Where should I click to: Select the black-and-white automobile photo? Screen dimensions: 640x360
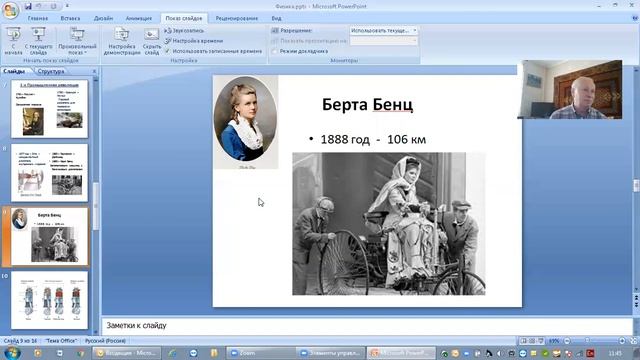(389, 224)
